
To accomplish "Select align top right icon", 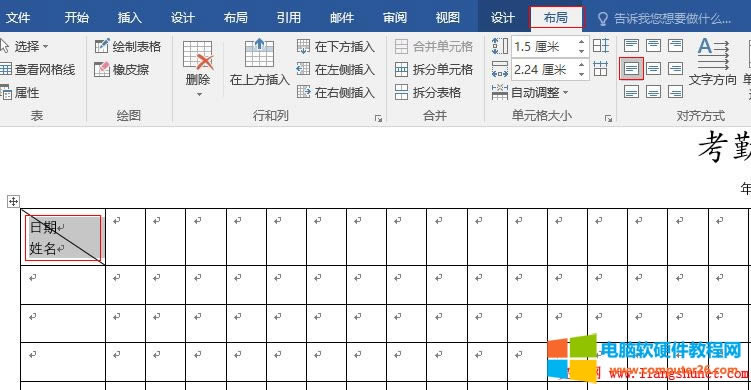I will tap(675, 46).
